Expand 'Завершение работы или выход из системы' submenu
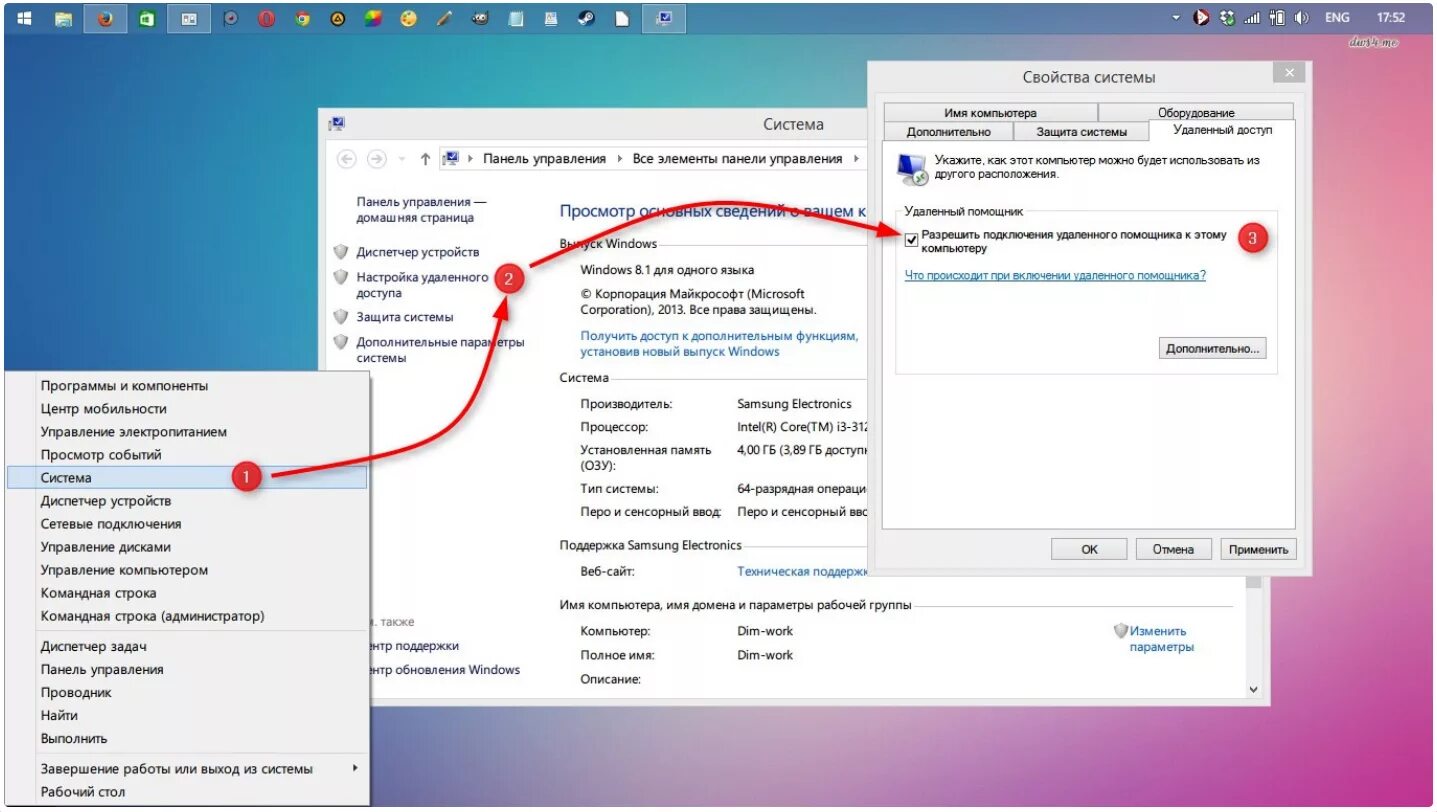 [x=187, y=769]
